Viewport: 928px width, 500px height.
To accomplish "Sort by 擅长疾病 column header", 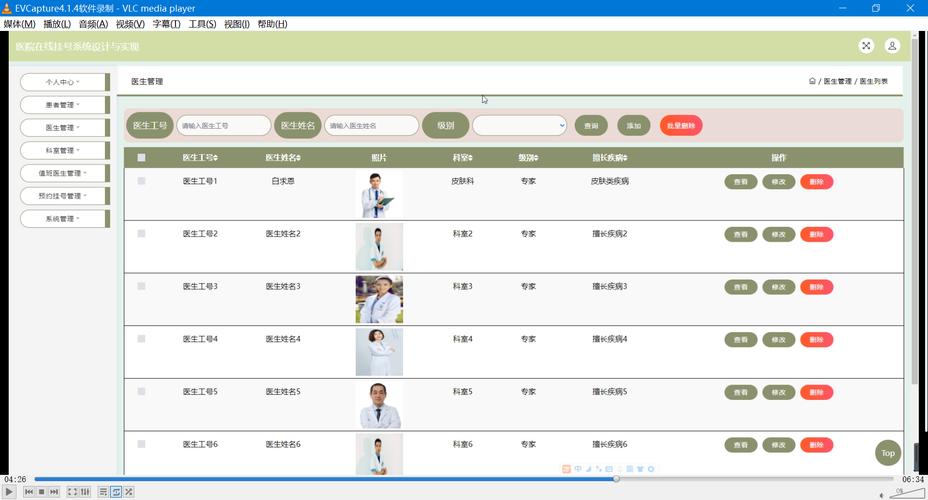I will coord(610,158).
